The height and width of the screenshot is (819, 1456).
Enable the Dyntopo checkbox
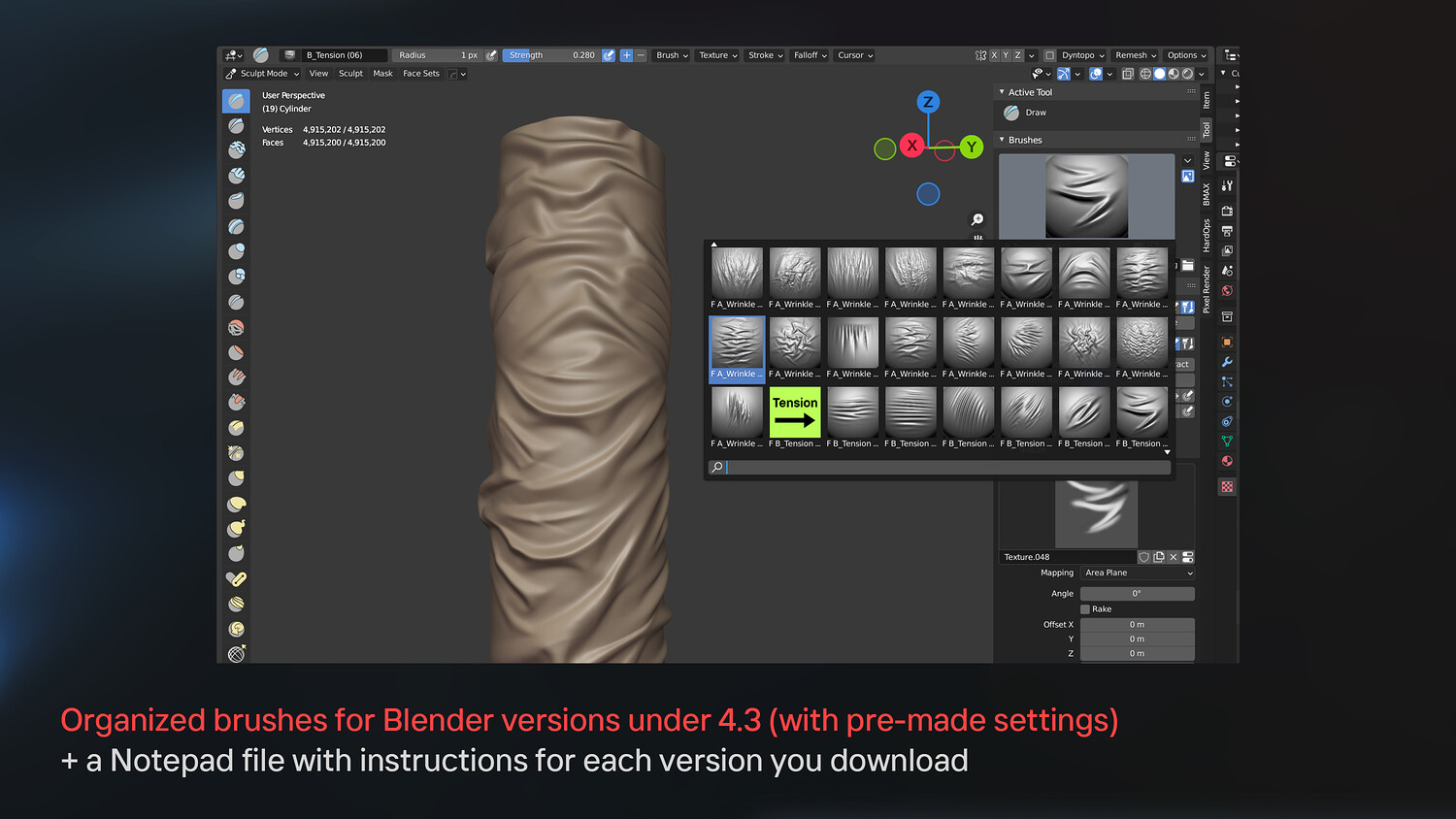click(1049, 55)
